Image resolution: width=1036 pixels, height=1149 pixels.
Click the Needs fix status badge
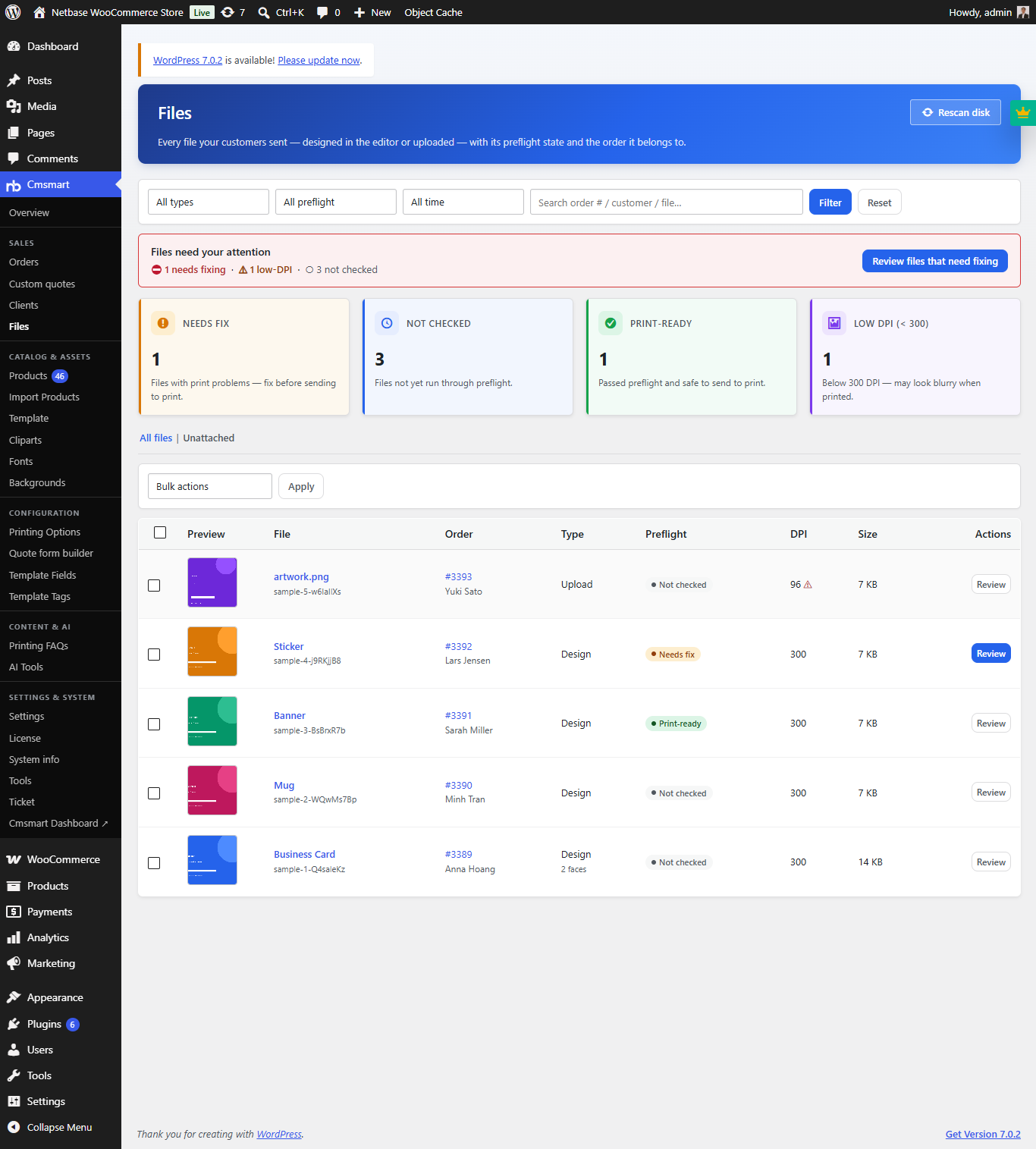673,654
